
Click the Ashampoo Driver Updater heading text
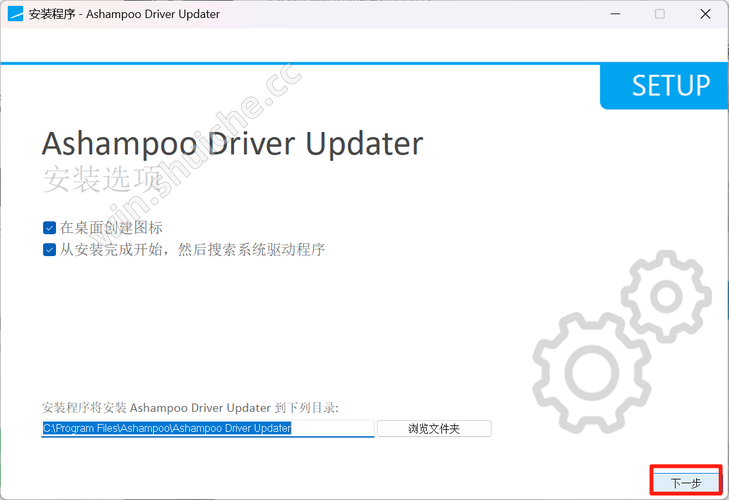click(x=232, y=144)
